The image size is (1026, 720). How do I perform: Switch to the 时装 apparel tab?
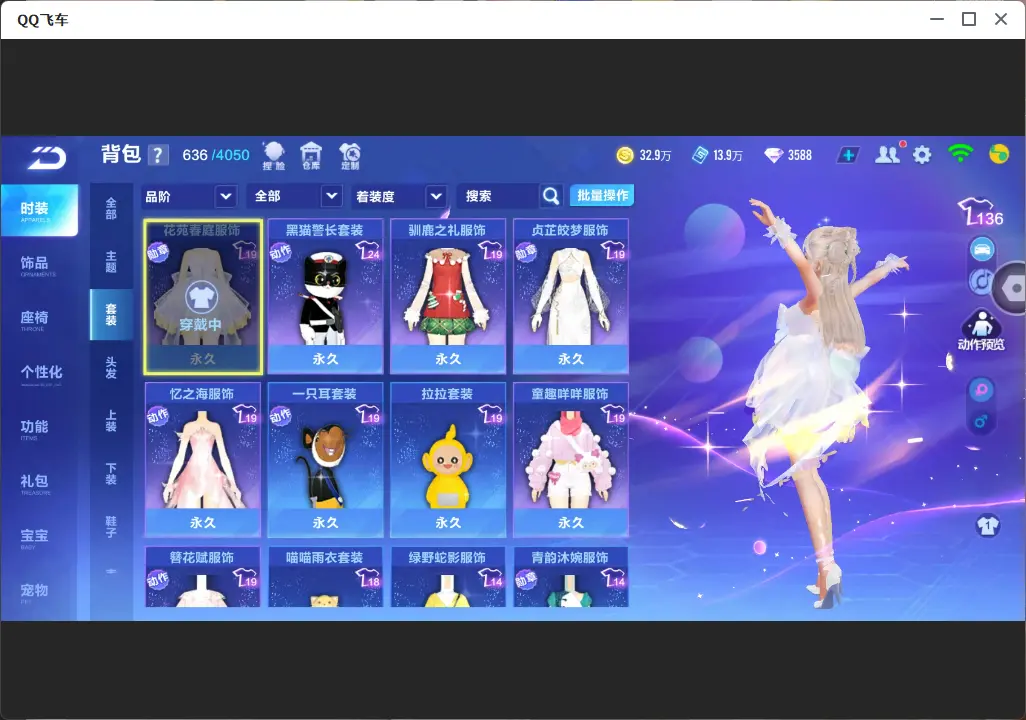coord(39,210)
